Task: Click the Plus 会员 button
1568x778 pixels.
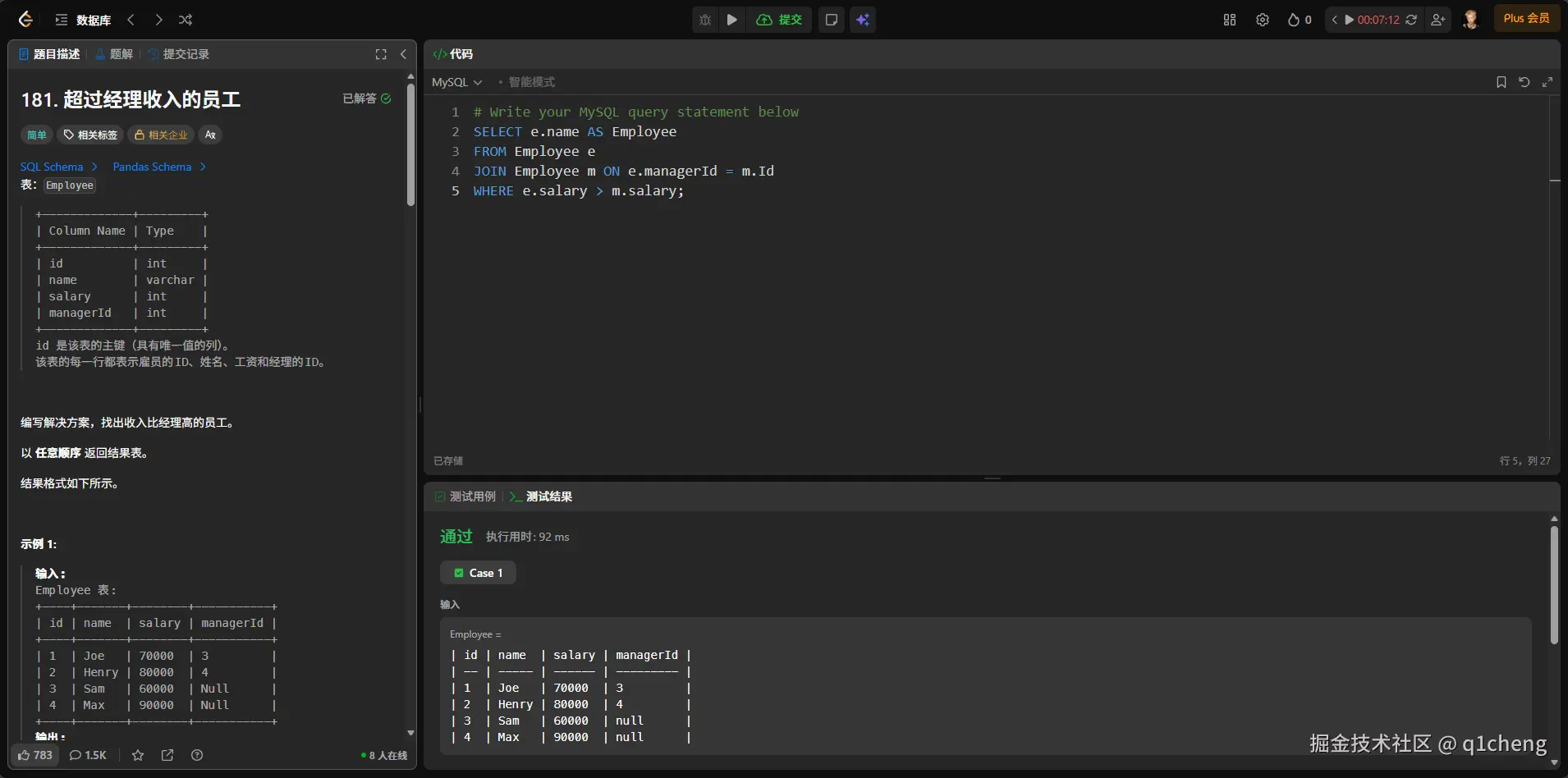Action: [x=1527, y=19]
